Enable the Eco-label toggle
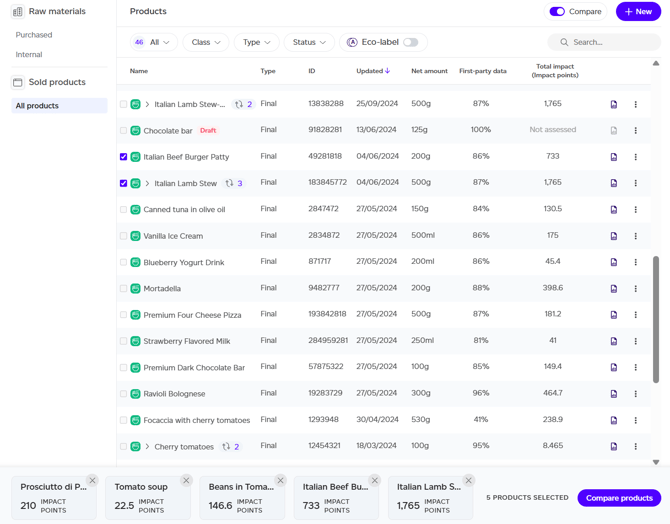 tap(410, 42)
